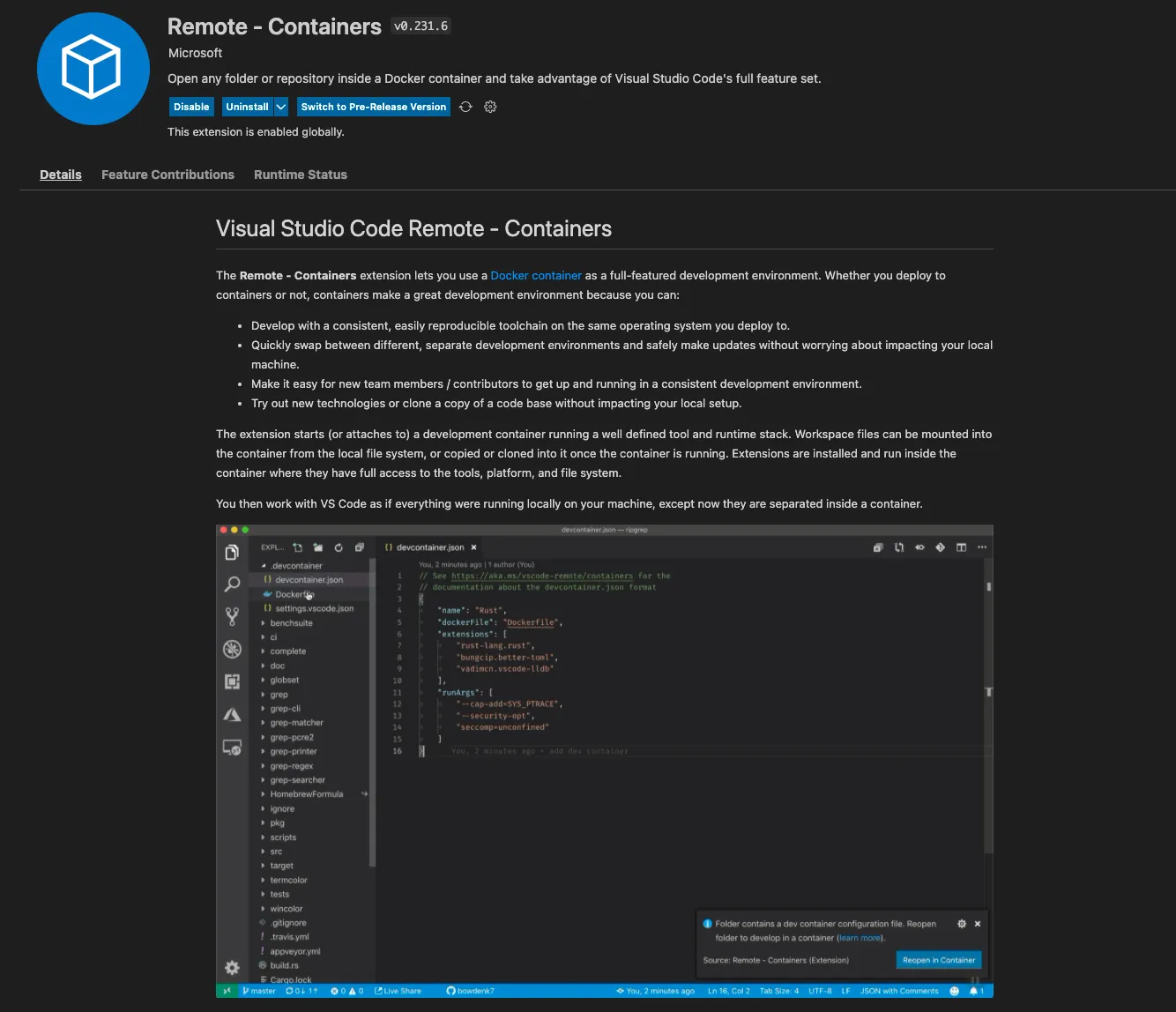Open the Docker container link
This screenshot has width=1176, height=1012.
pos(536,275)
